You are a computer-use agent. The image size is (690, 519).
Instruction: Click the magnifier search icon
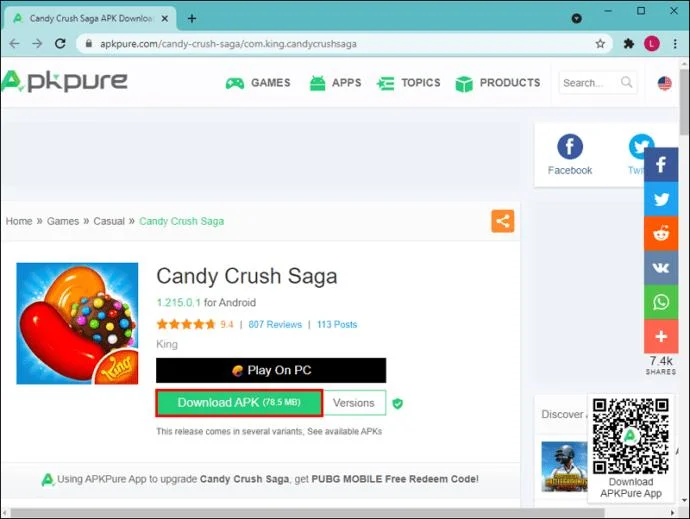click(627, 82)
